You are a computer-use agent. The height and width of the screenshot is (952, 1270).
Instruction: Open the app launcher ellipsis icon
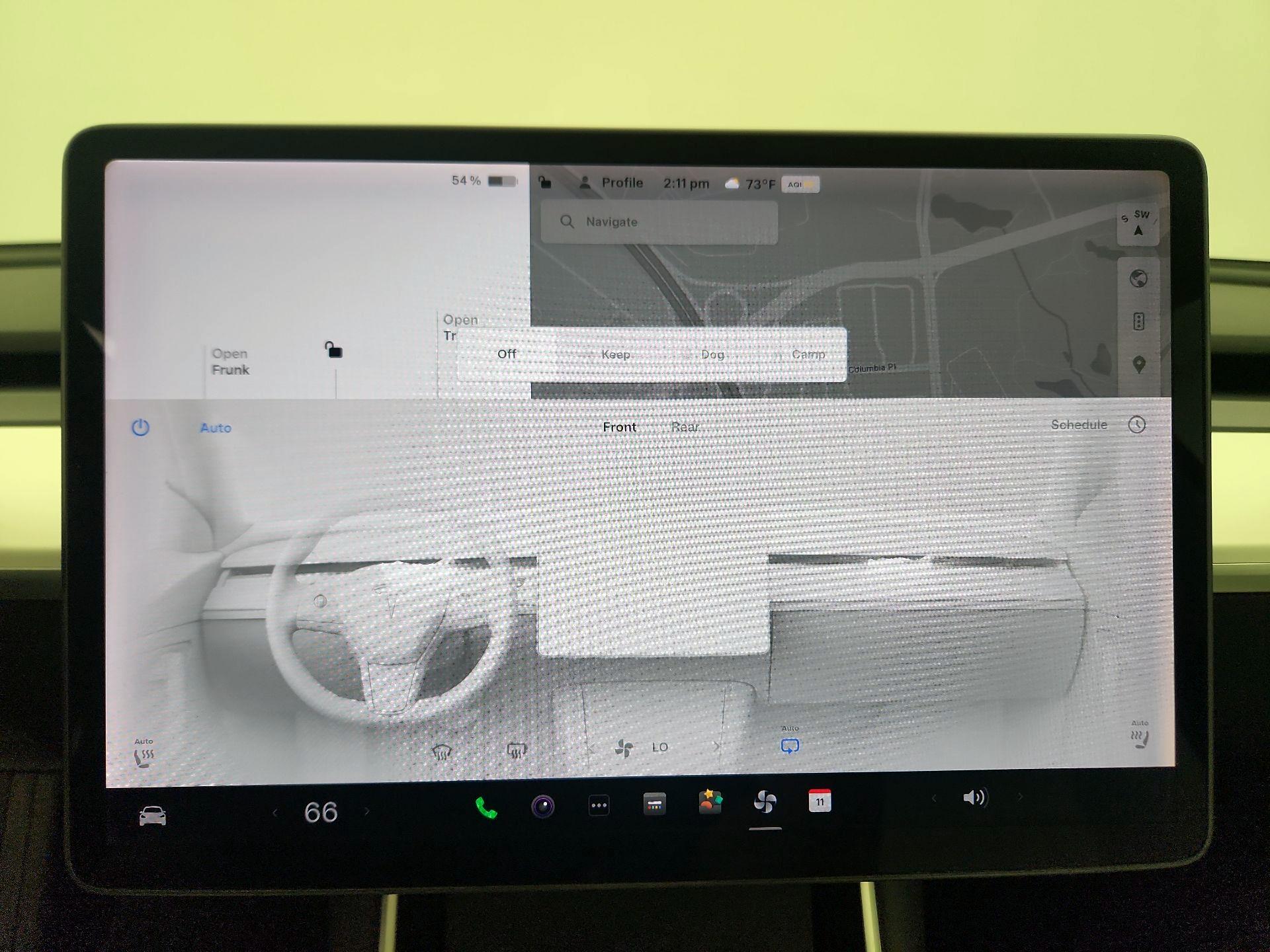click(599, 804)
